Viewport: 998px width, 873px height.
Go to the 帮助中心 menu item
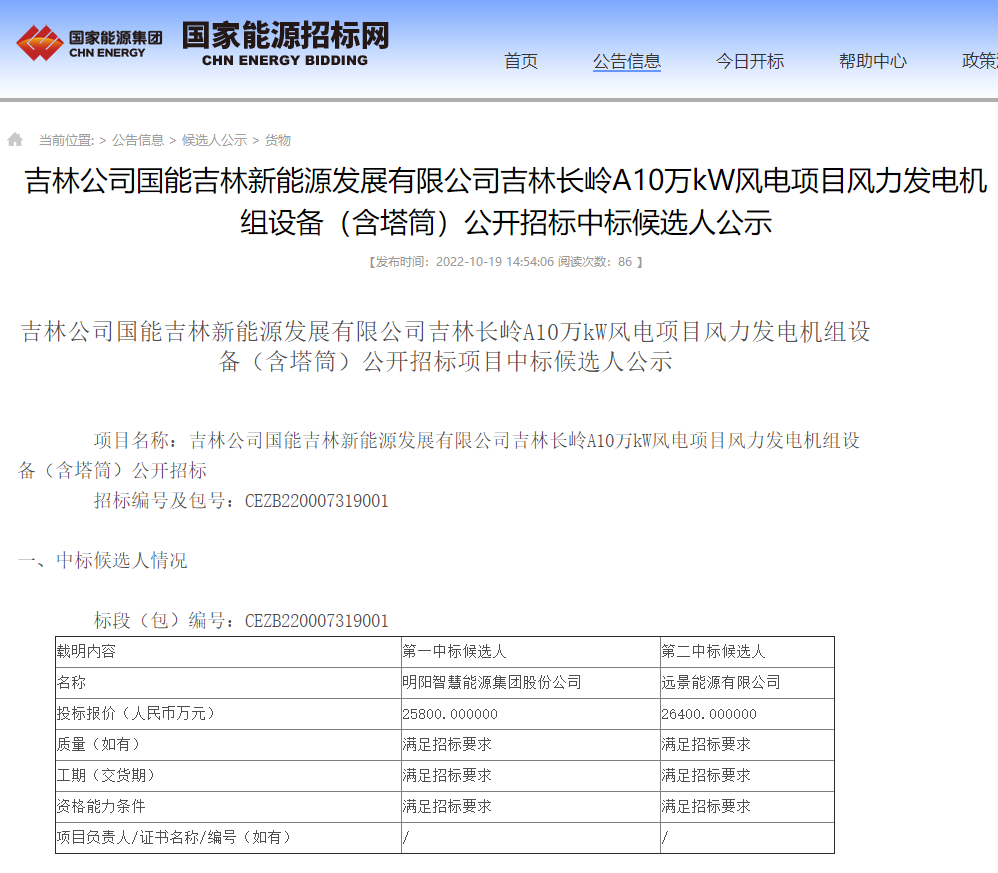(873, 61)
